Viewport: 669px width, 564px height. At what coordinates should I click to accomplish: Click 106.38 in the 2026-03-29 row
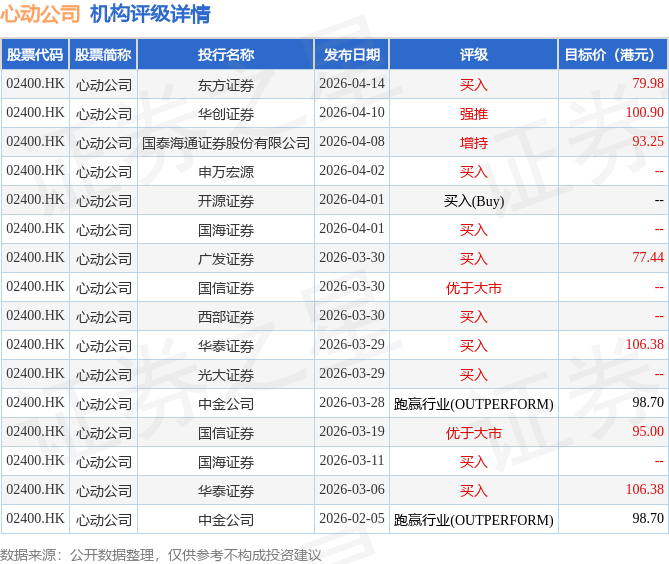pyautogui.click(x=645, y=345)
